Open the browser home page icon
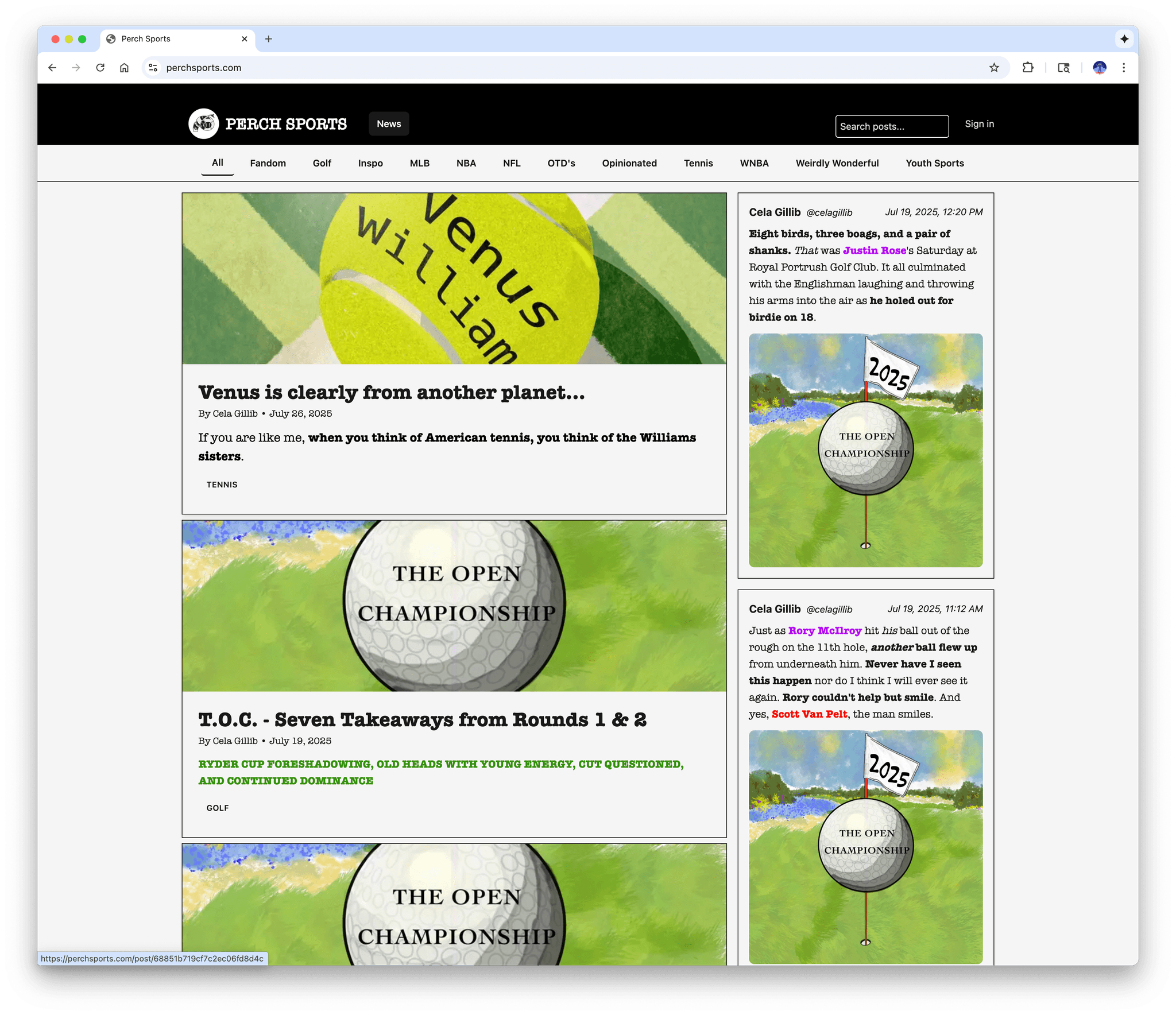 [x=124, y=68]
